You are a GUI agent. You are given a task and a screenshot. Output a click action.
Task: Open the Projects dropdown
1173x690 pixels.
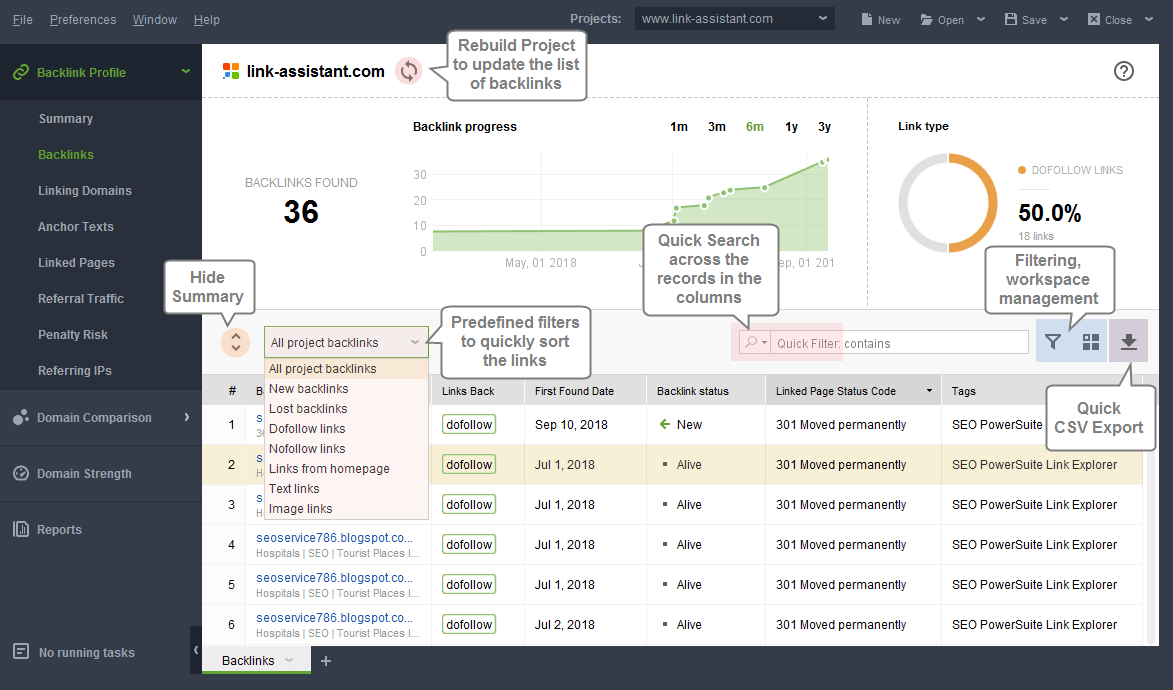coord(735,19)
